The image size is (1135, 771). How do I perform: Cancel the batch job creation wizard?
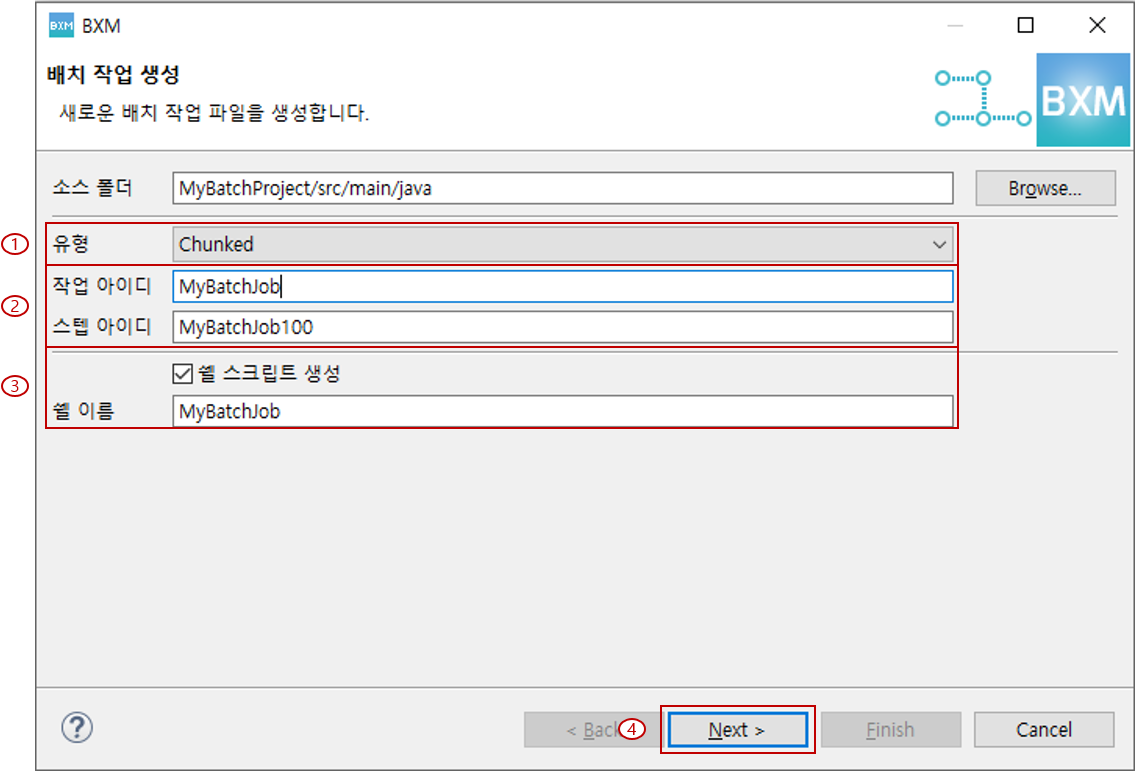pos(1044,729)
